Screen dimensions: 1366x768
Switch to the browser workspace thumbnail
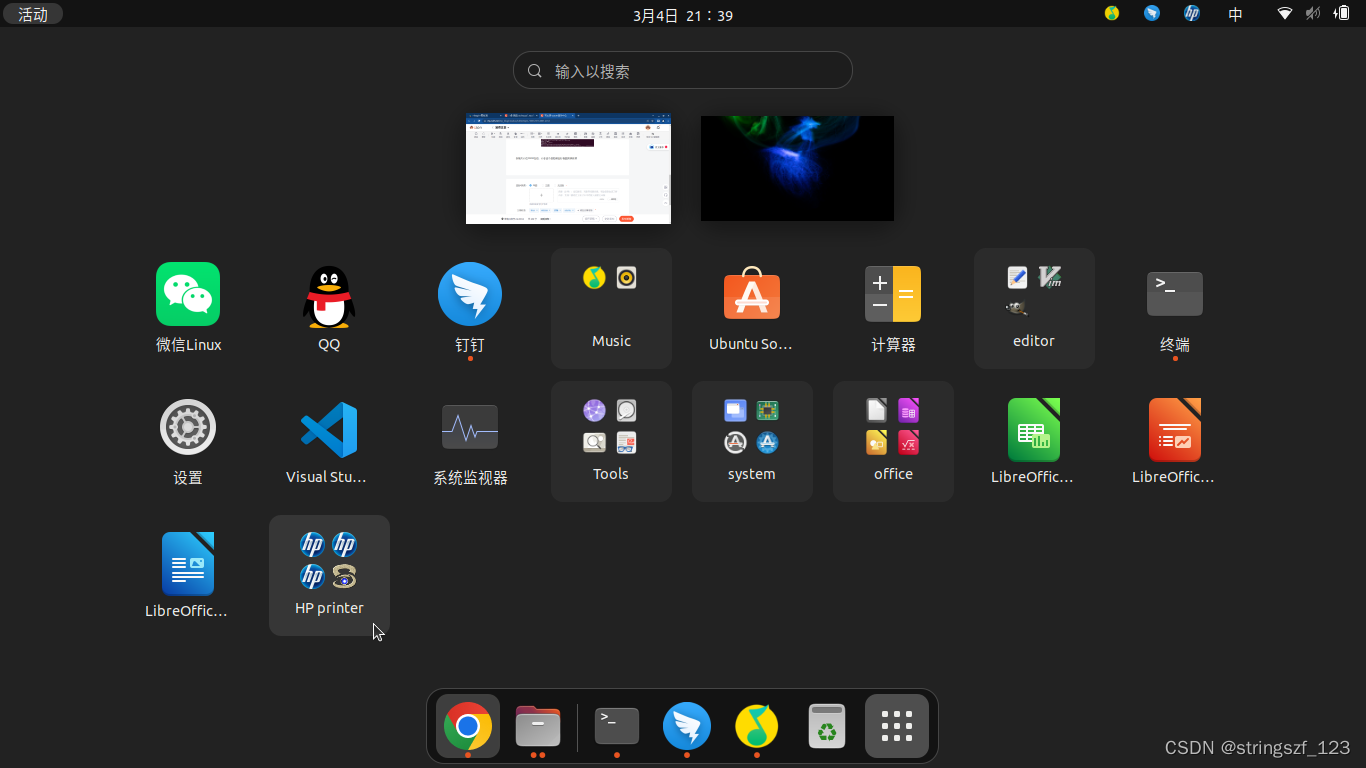pos(569,168)
